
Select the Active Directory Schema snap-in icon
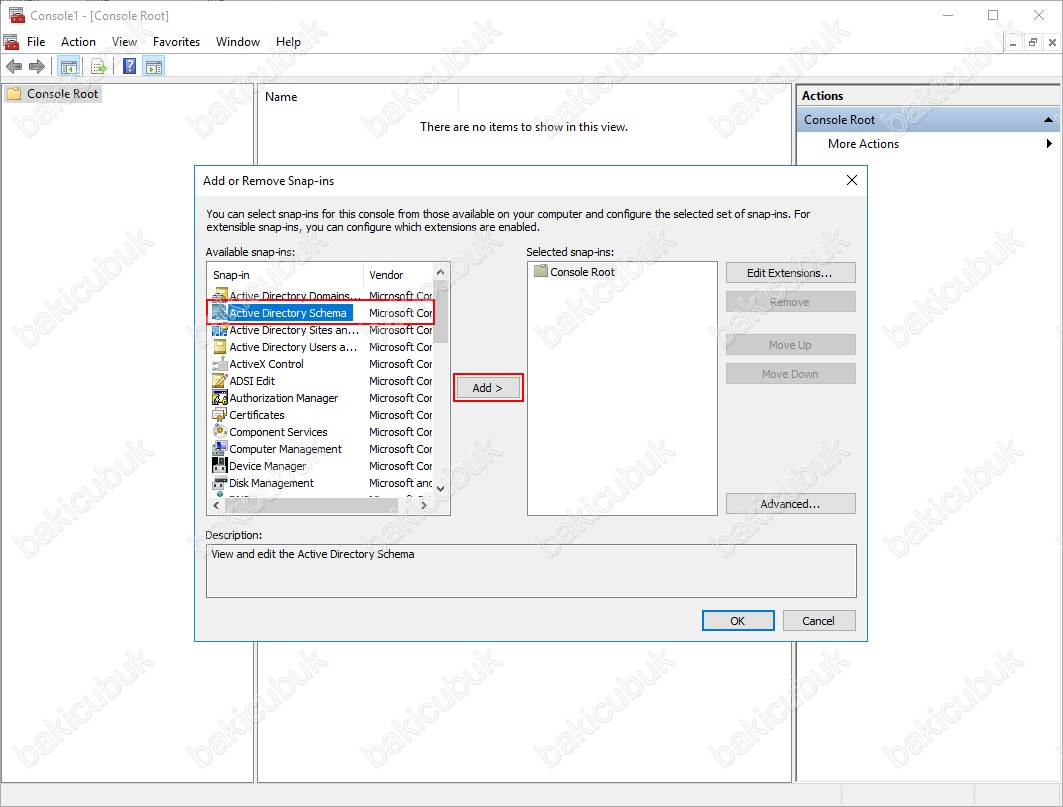[x=220, y=313]
